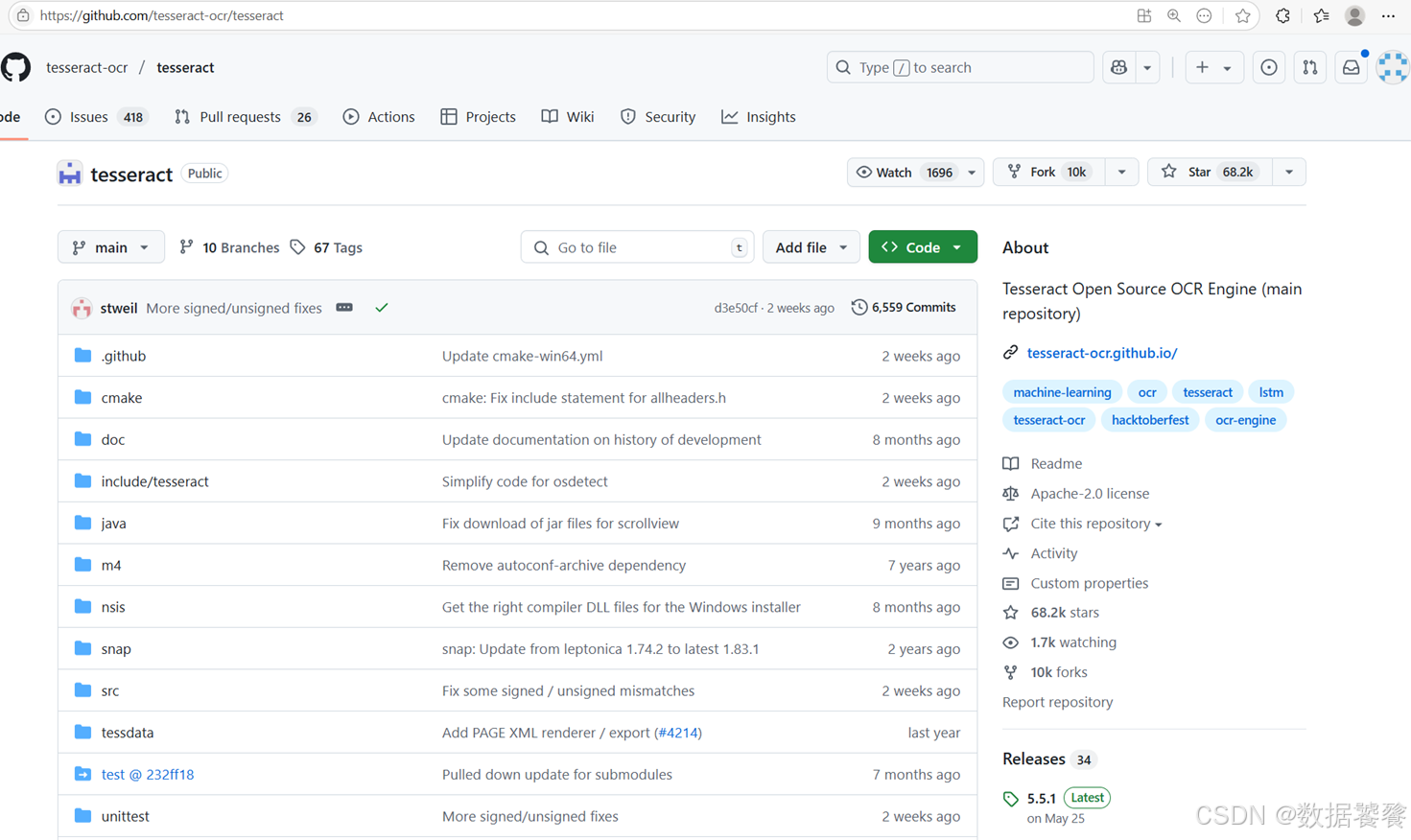Image resolution: width=1411 pixels, height=840 pixels.
Task: Open the browser favorites list icon
Action: [x=1321, y=15]
